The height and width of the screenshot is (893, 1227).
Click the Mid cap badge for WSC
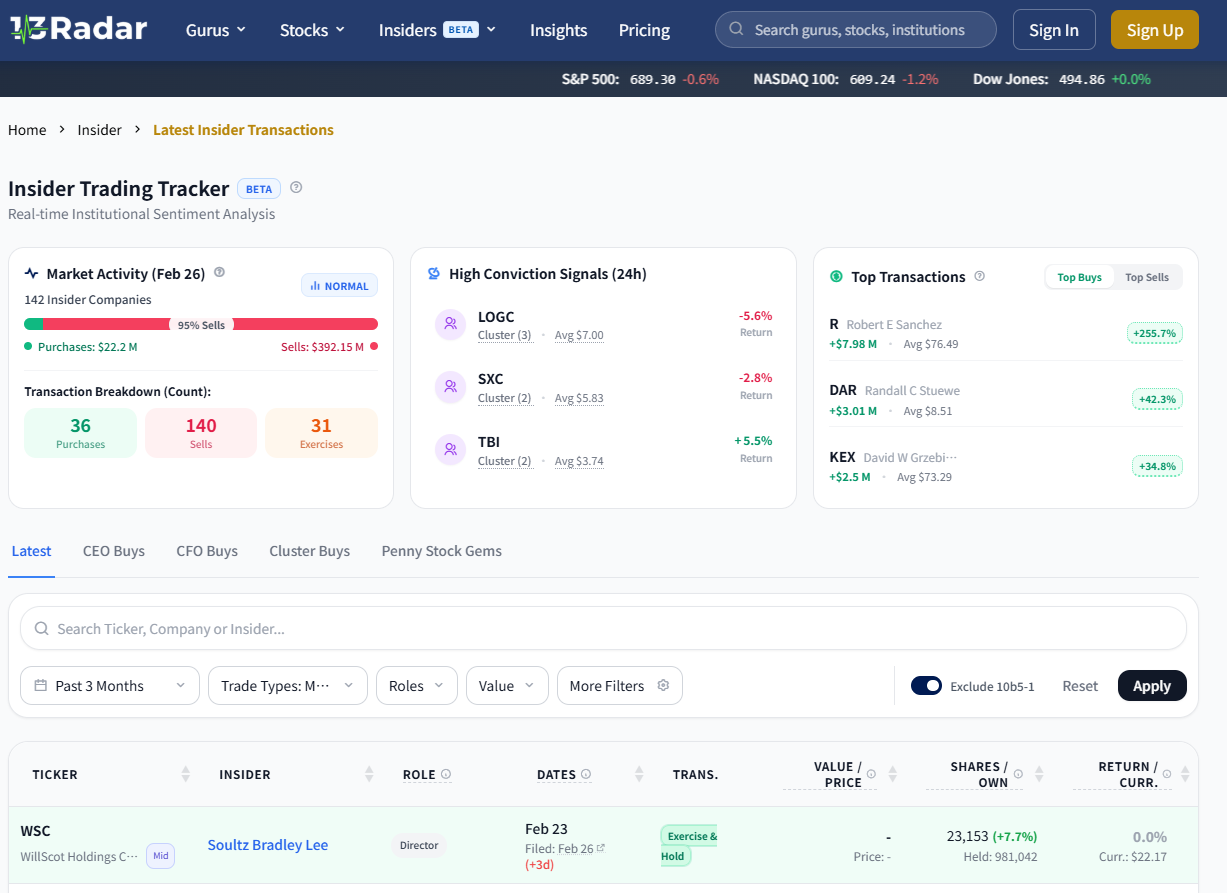[161, 856]
